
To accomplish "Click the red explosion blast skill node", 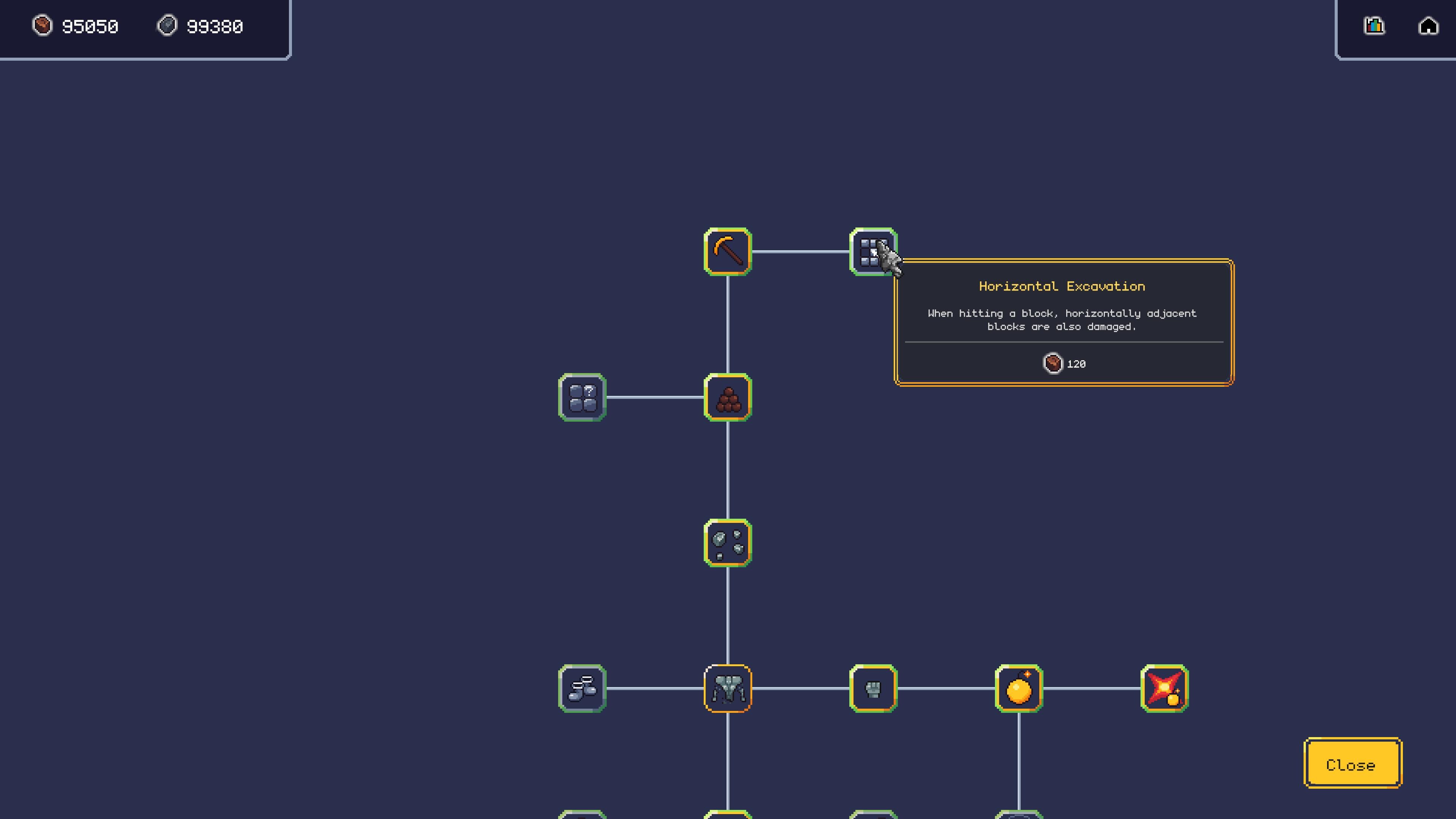I will click(x=1165, y=689).
